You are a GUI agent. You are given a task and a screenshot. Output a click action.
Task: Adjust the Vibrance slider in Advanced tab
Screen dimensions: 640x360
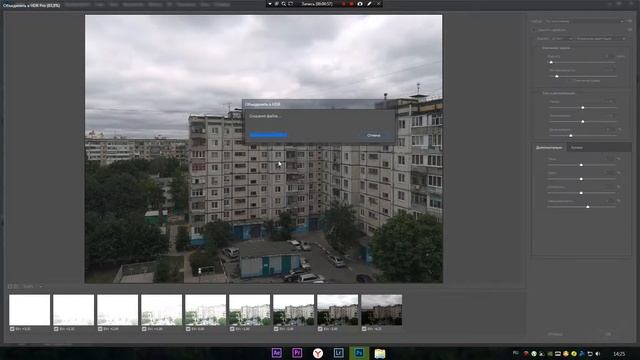click(581, 193)
